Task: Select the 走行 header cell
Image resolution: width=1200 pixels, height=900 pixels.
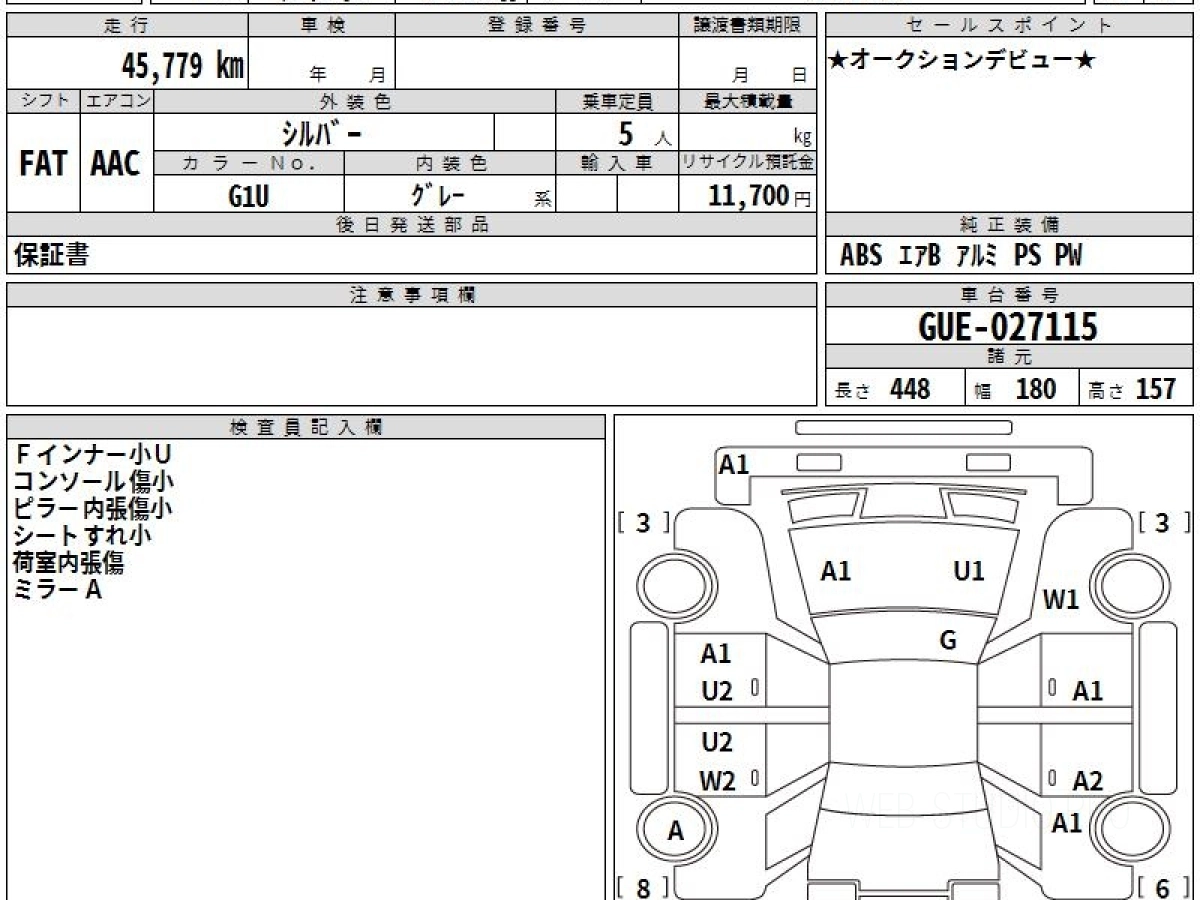Action: pyautogui.click(x=127, y=26)
